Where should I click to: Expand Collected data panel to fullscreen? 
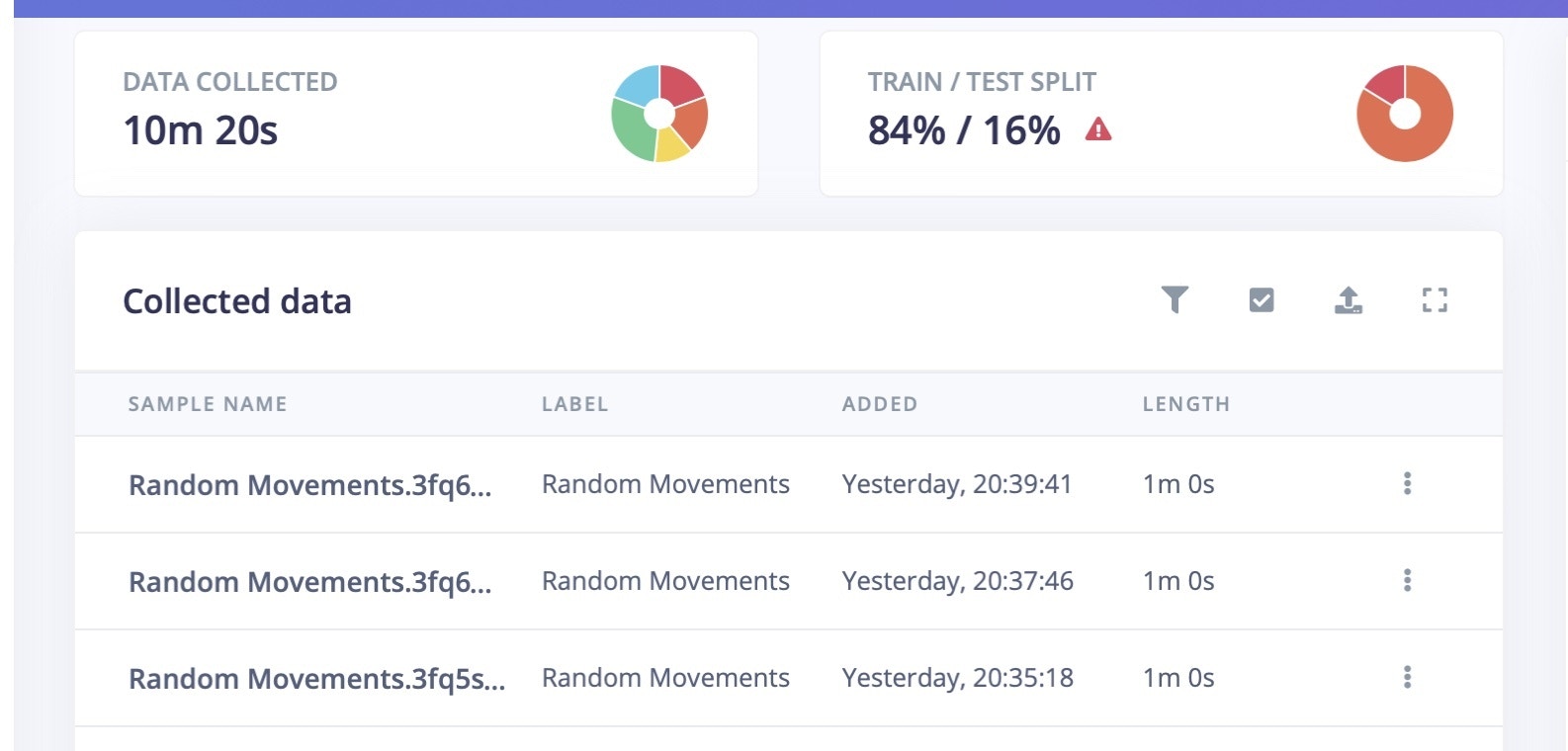click(x=1435, y=300)
